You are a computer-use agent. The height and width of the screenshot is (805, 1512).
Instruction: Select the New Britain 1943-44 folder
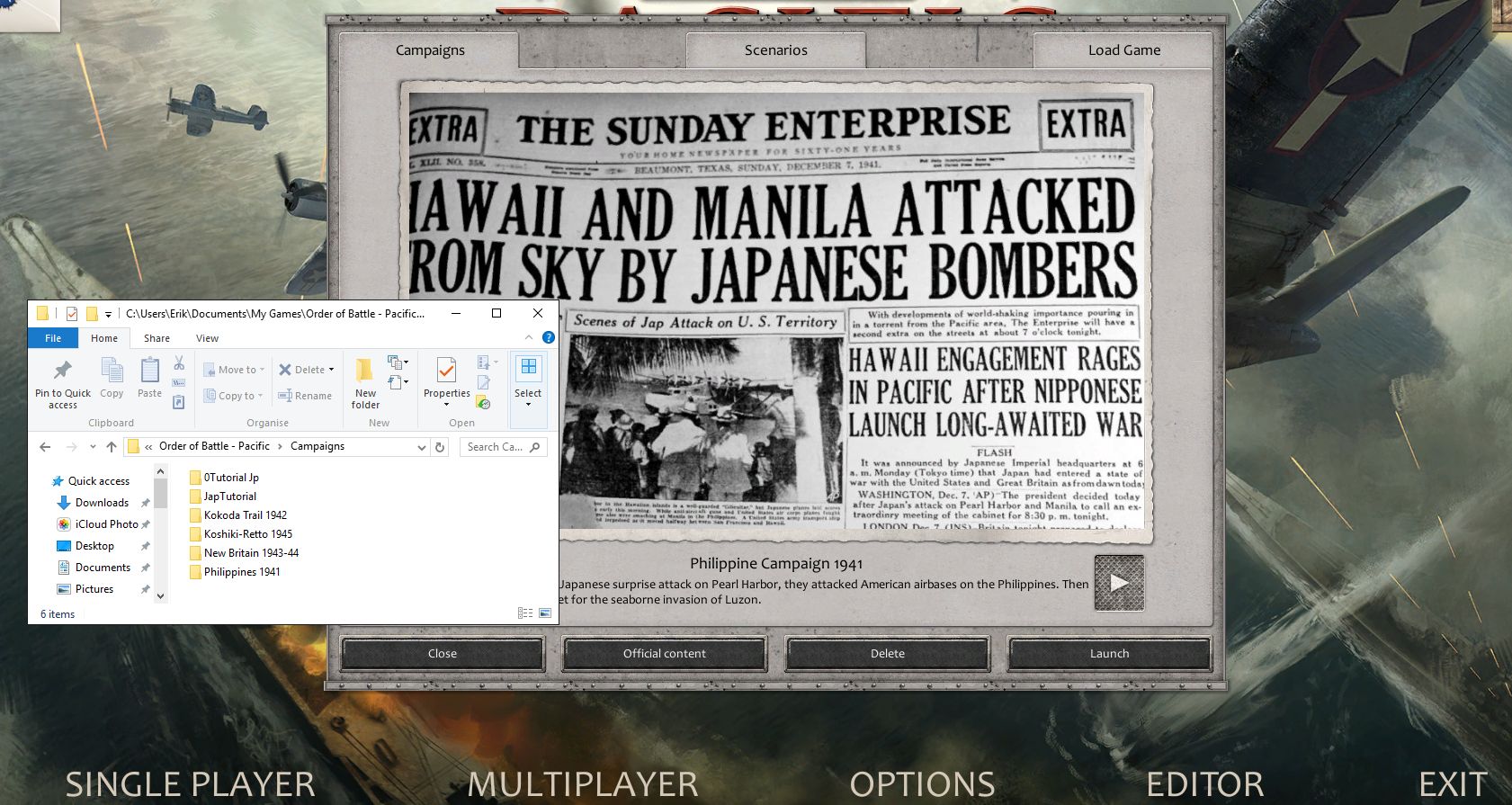click(x=245, y=553)
